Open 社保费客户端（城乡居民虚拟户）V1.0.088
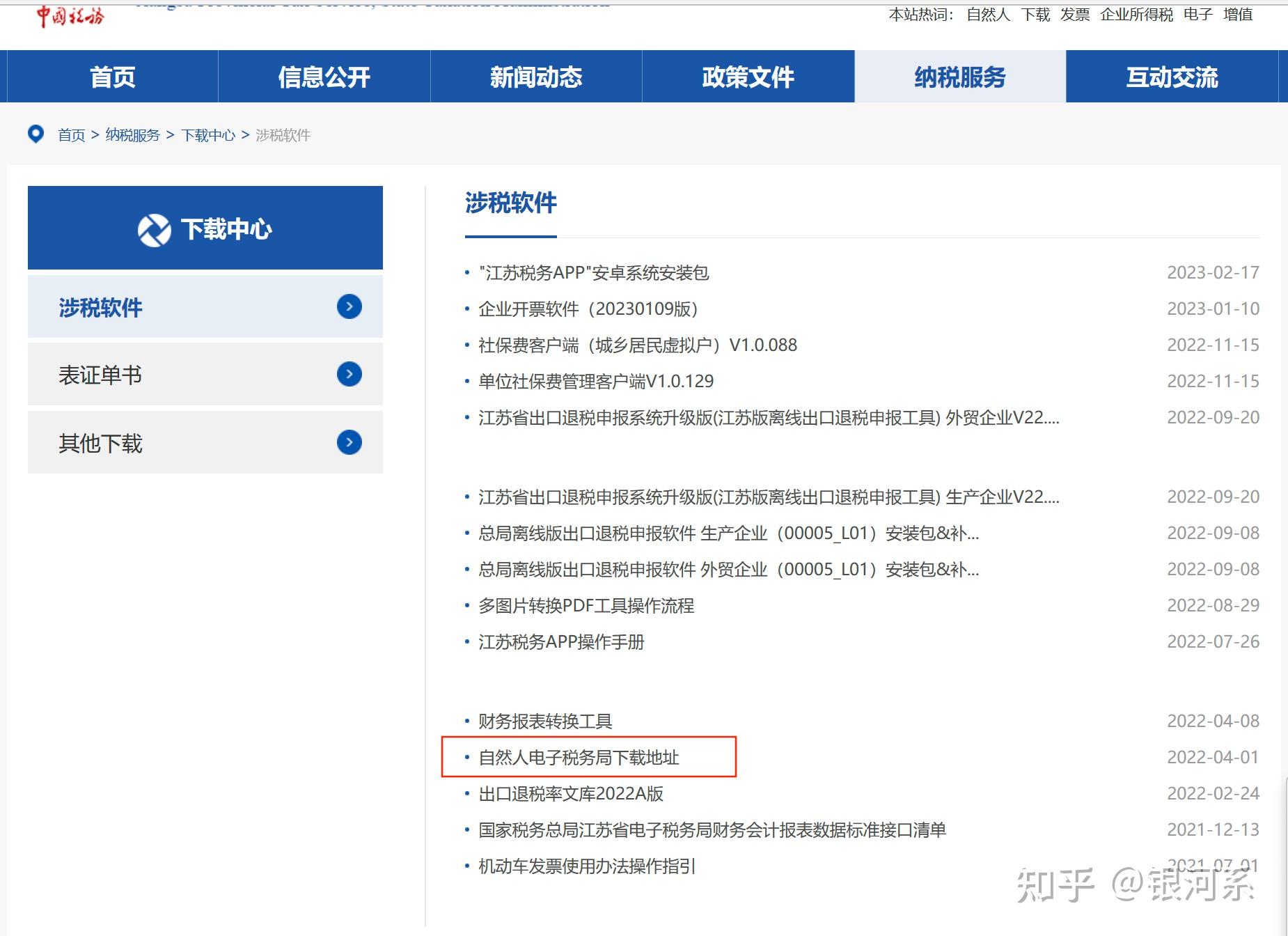1288x936 pixels. pos(638,345)
